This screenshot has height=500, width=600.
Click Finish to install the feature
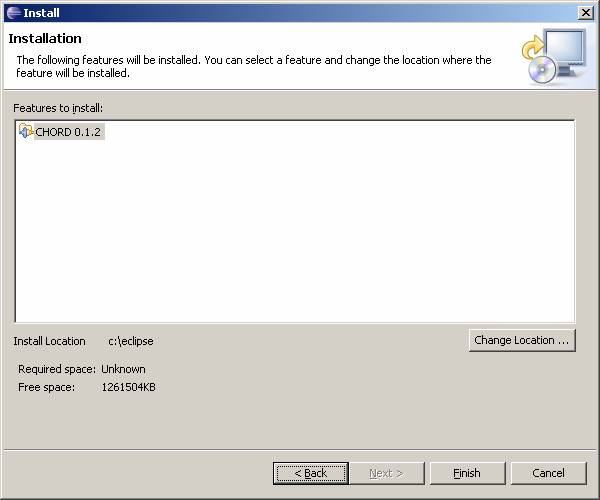[x=467, y=473]
